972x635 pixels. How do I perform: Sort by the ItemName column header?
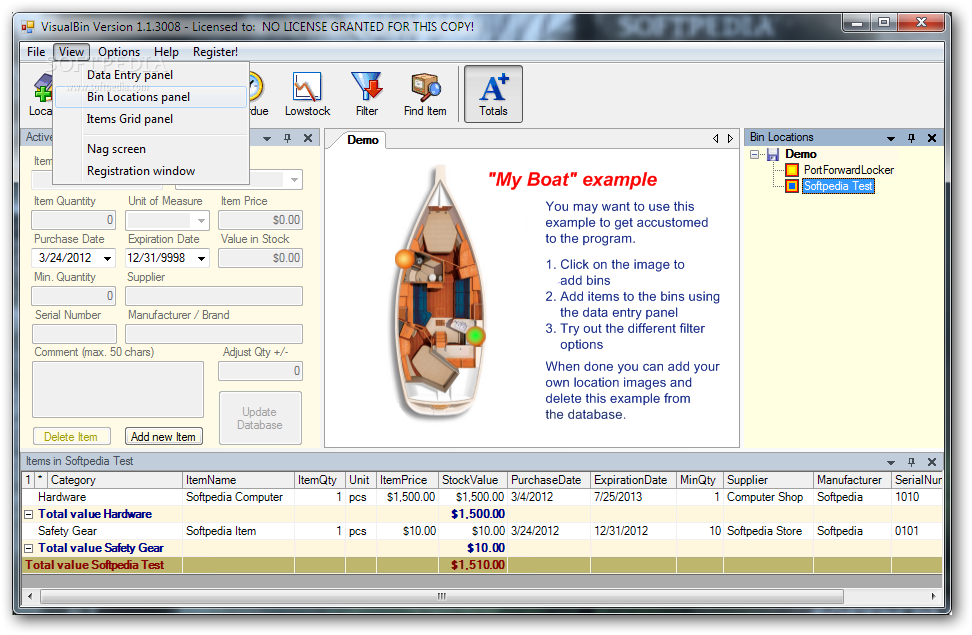coord(238,480)
